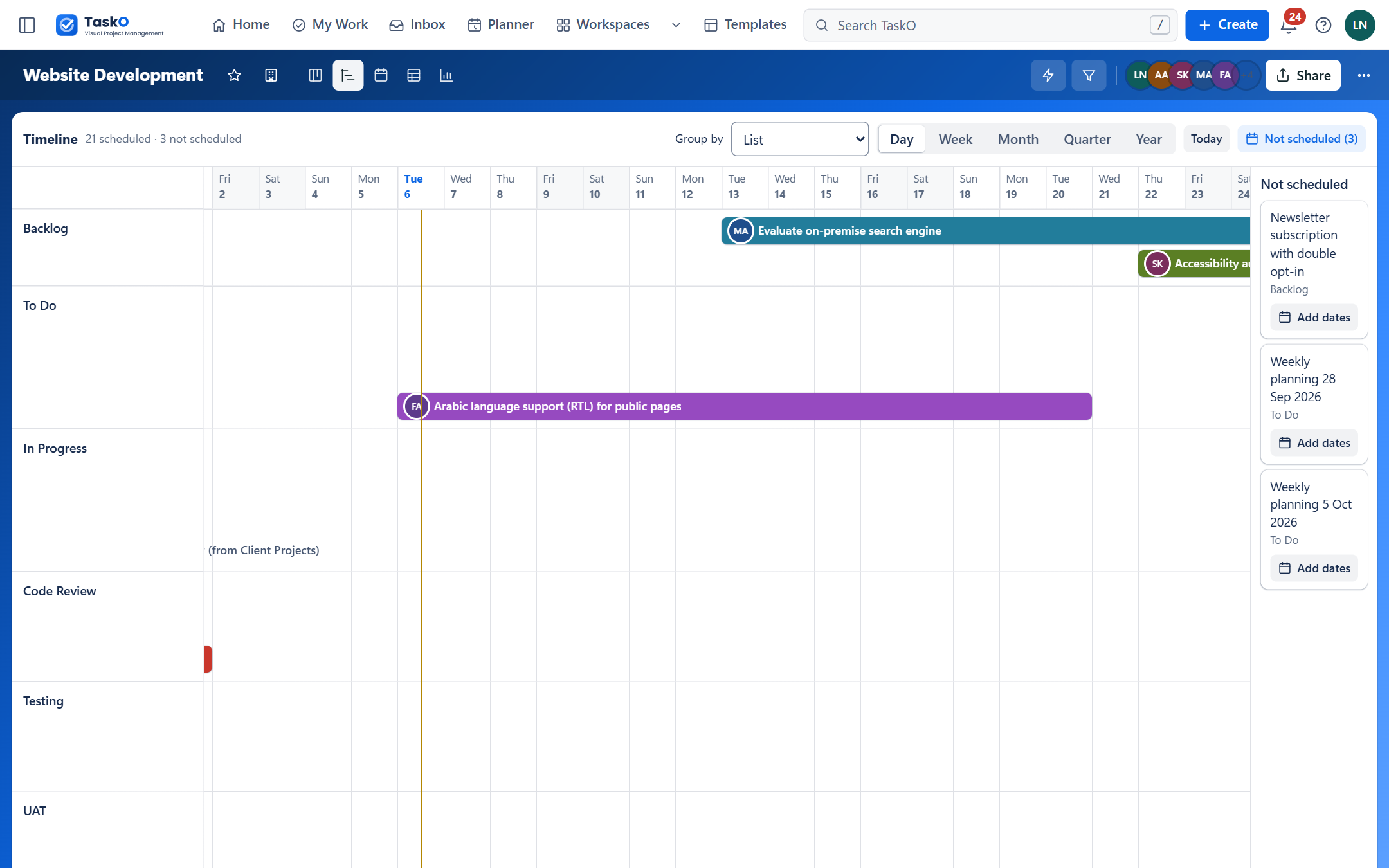Open Templates in top navigation
This screenshot has width=1389, height=868.
point(745,25)
